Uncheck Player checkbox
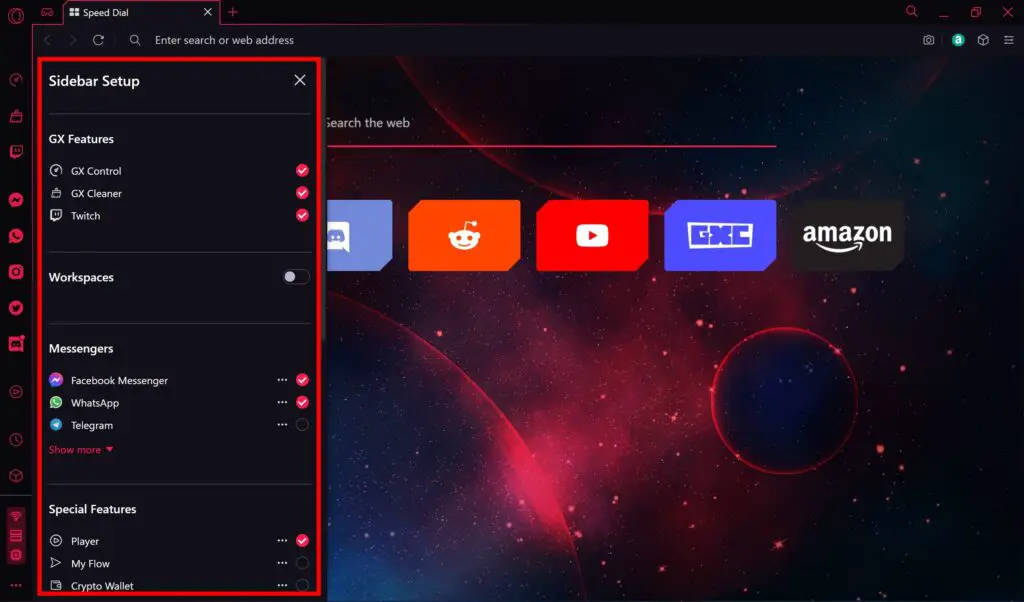 (x=302, y=541)
